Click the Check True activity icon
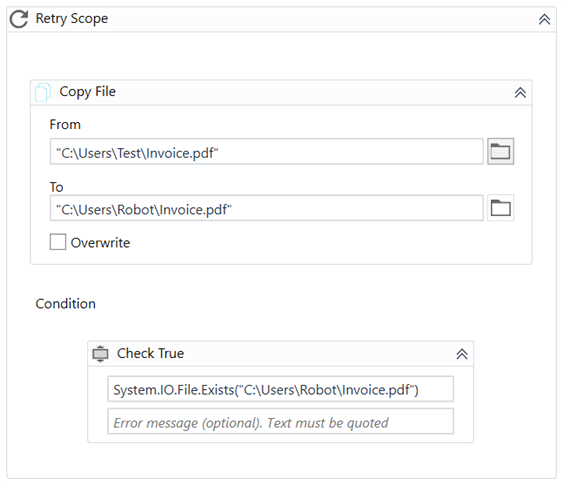 (x=100, y=354)
